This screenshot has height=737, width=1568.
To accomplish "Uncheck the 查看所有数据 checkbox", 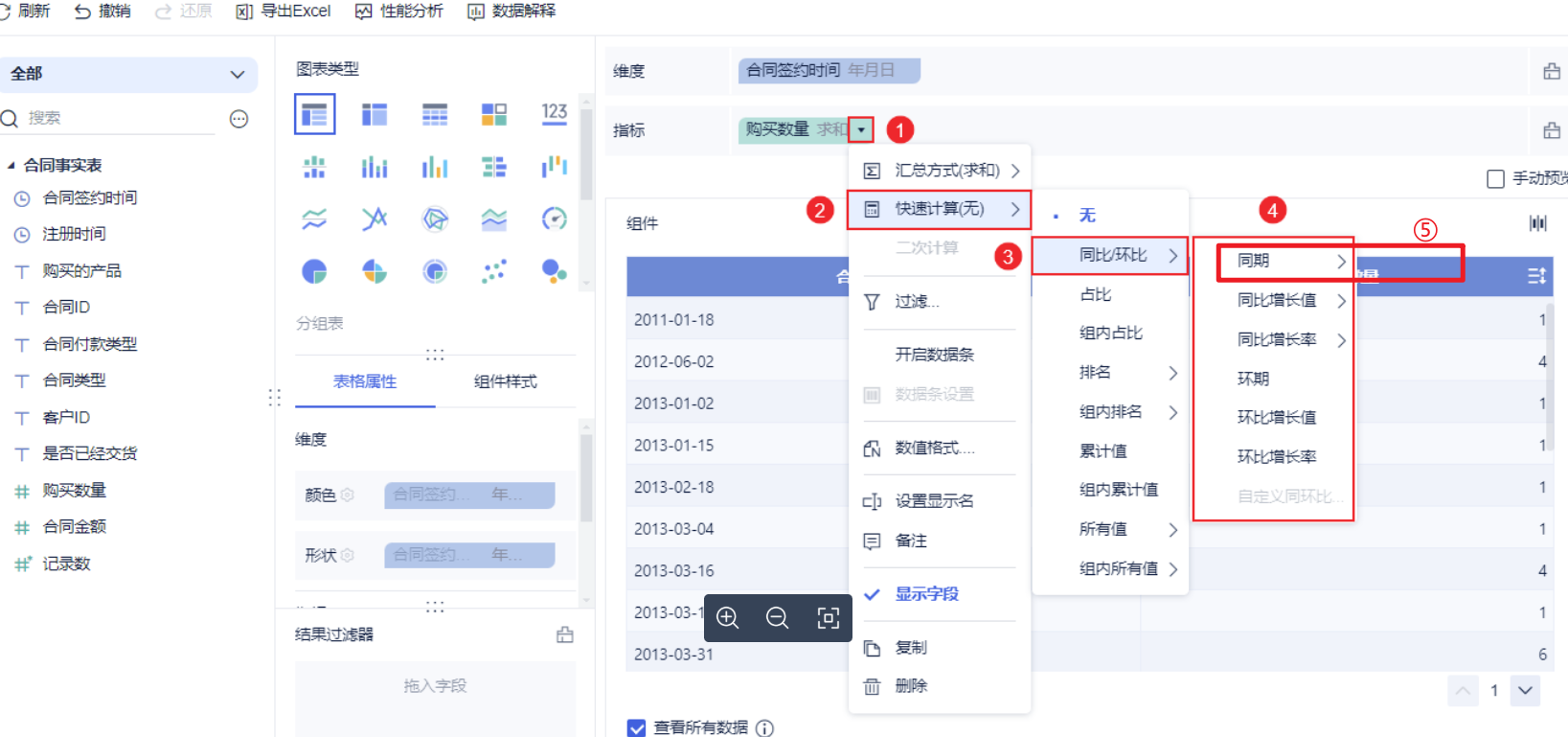I will [x=636, y=728].
